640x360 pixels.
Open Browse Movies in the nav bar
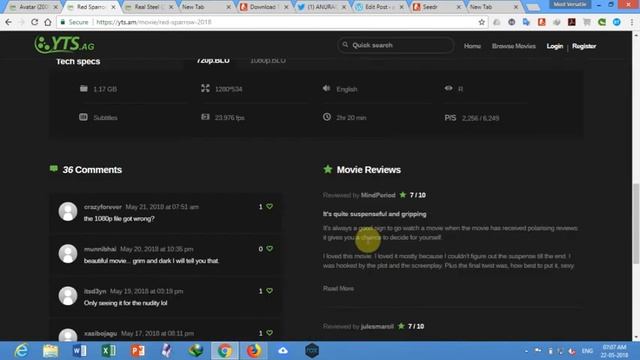513,46
